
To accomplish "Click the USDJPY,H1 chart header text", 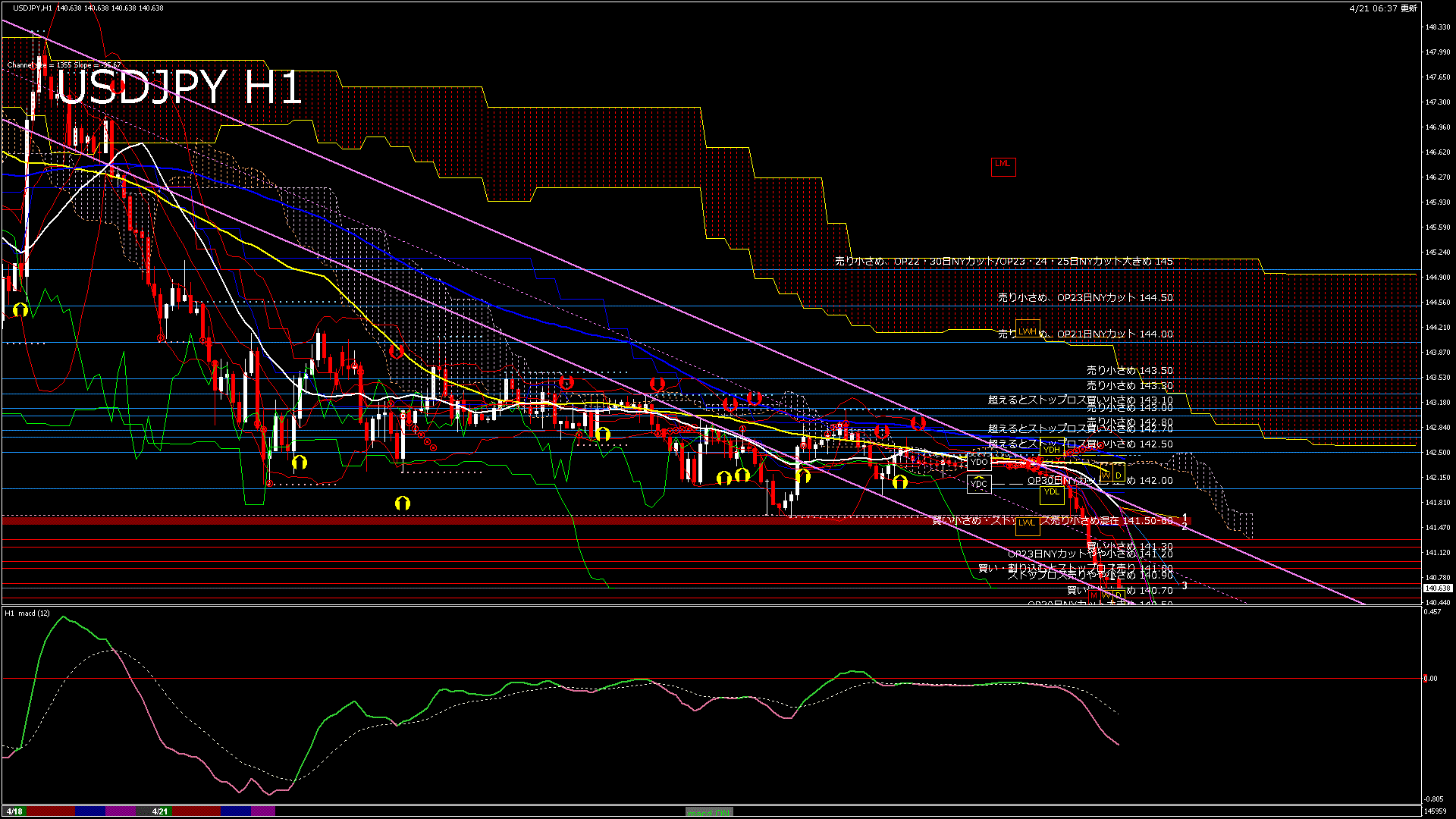I will [33, 8].
